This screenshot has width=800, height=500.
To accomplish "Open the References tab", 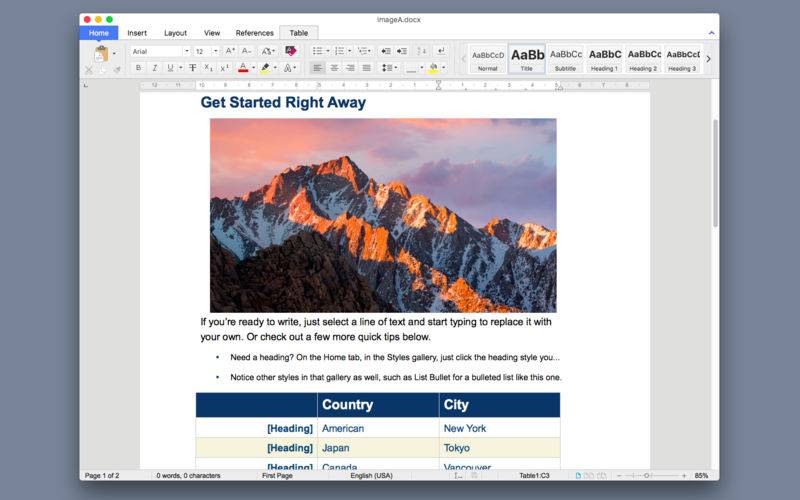I will click(x=255, y=33).
